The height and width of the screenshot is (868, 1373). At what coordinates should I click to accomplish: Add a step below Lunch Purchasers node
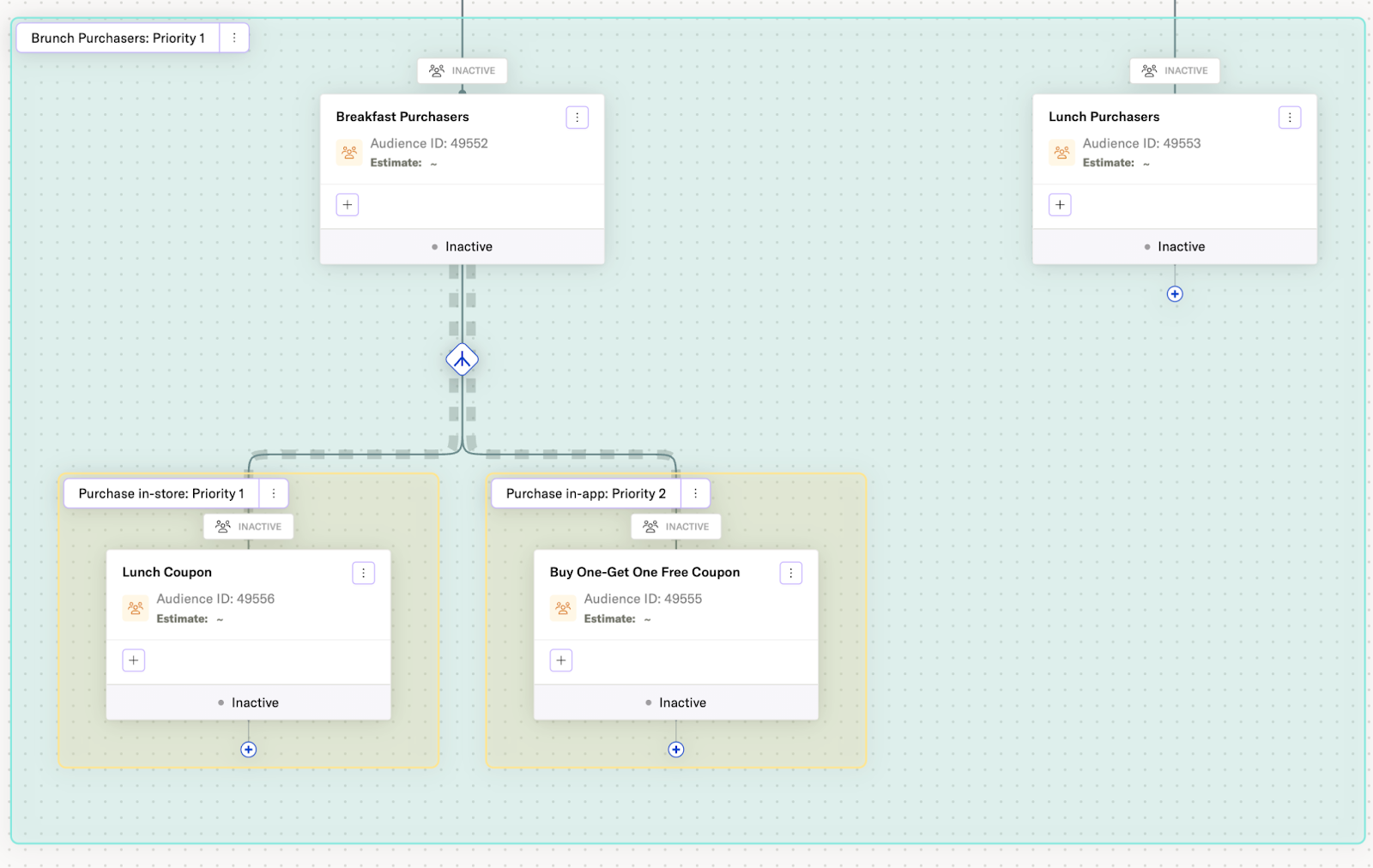pyautogui.click(x=1175, y=294)
